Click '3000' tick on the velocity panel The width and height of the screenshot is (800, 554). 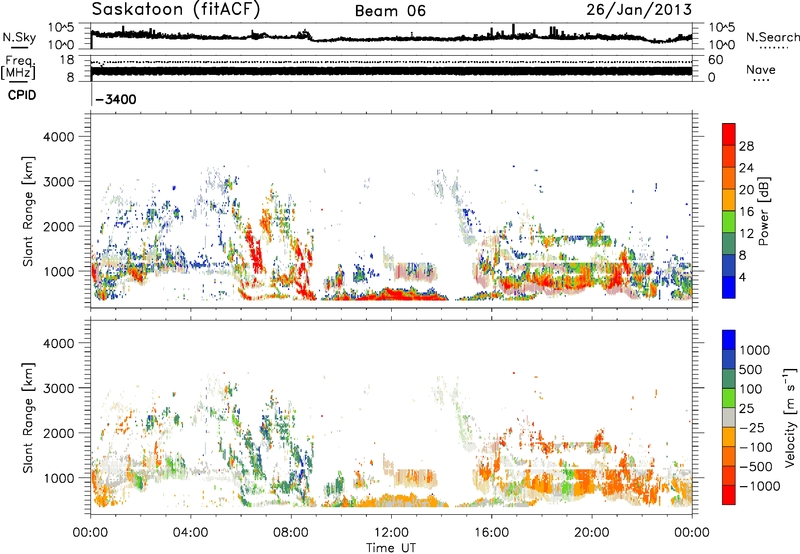click(x=58, y=388)
